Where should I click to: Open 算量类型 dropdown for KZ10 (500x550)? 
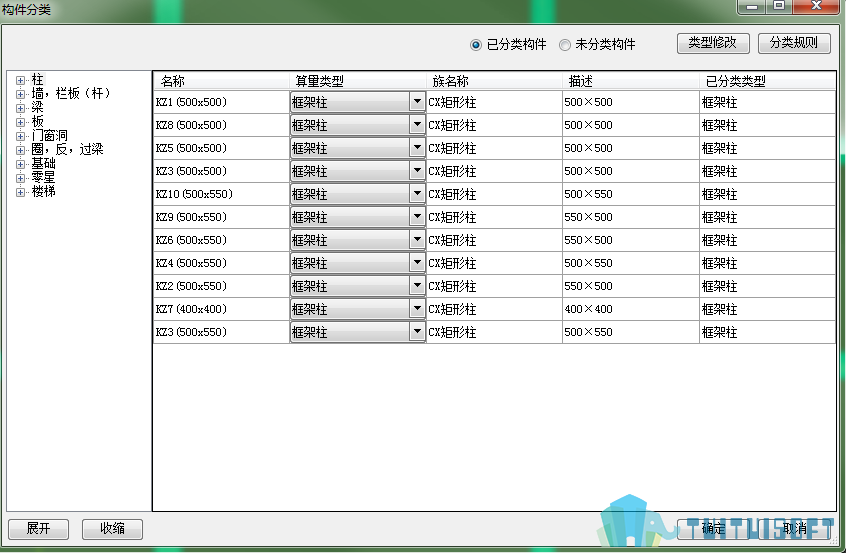417,194
